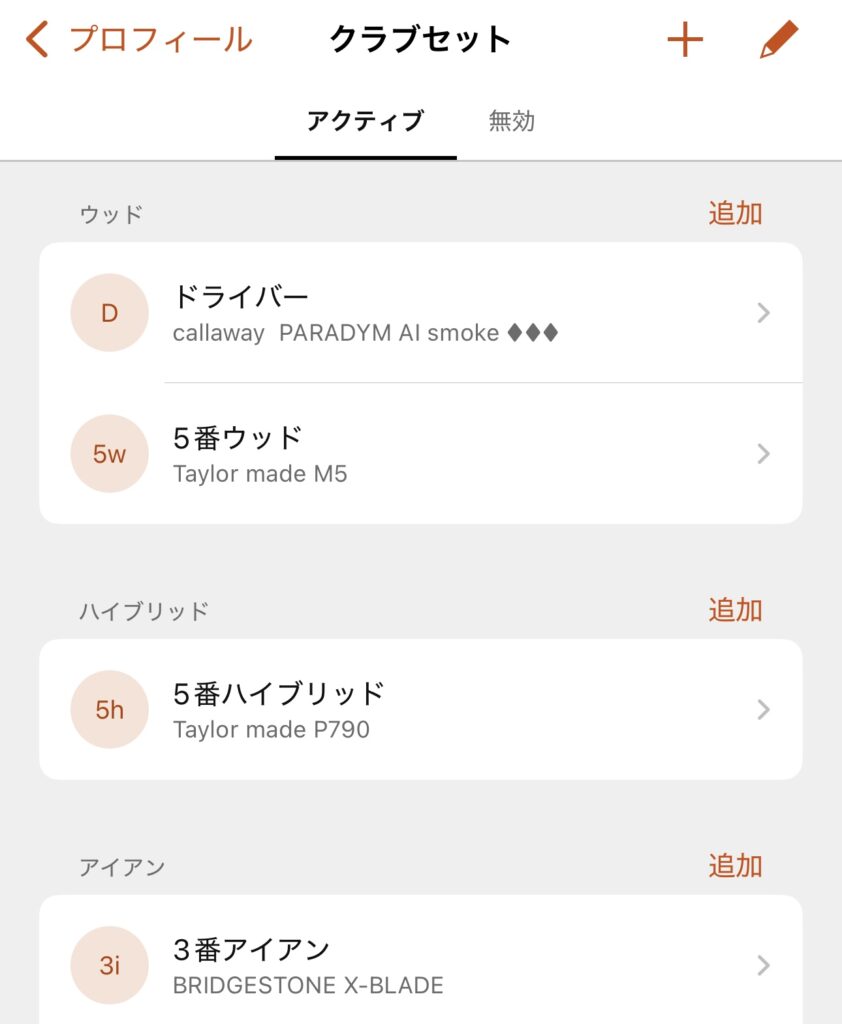Tap the "5w" club badge icon

point(110,454)
